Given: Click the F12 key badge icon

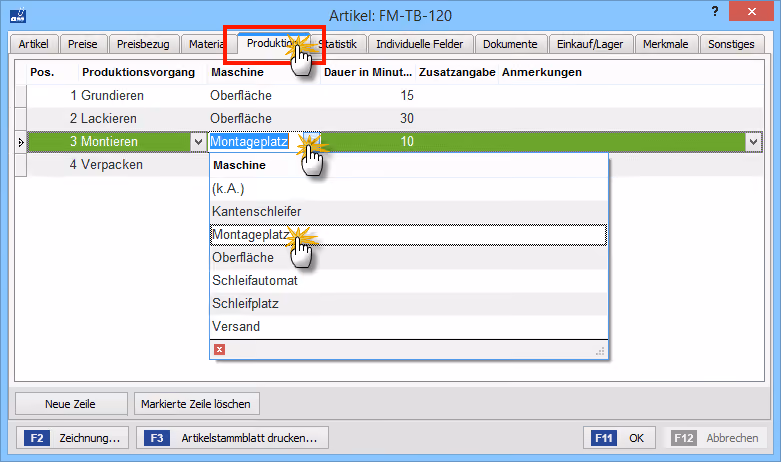Looking at the screenshot, I should pos(683,438).
